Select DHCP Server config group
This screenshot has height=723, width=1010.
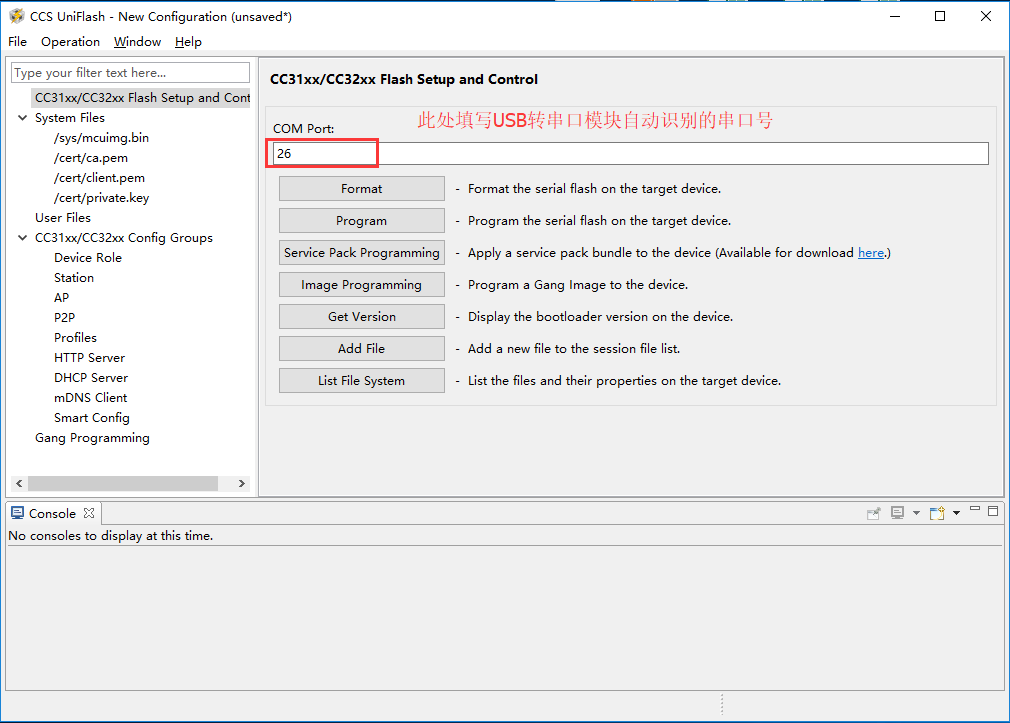click(91, 378)
